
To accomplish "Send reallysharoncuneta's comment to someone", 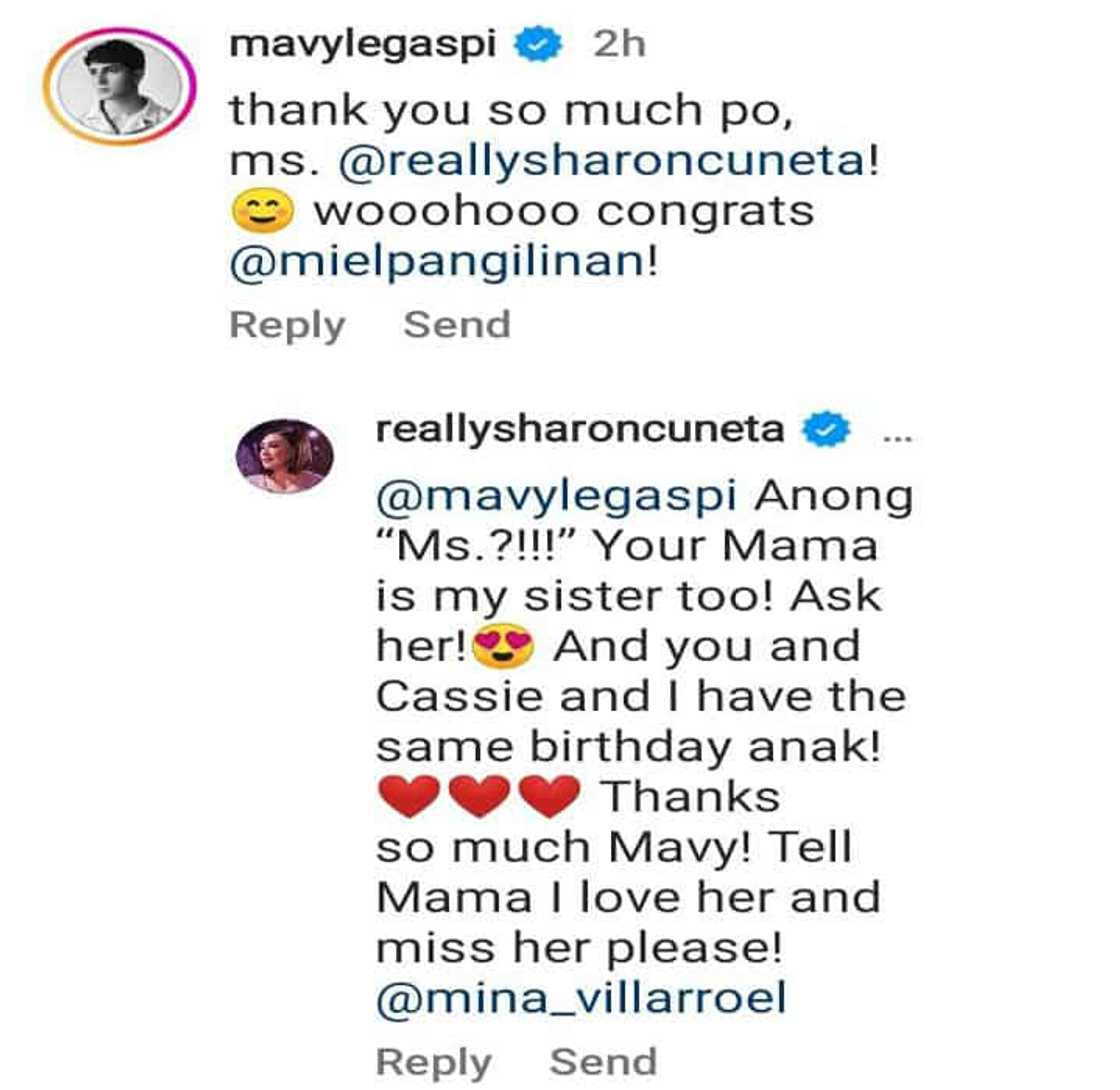I will point(604,1061).
